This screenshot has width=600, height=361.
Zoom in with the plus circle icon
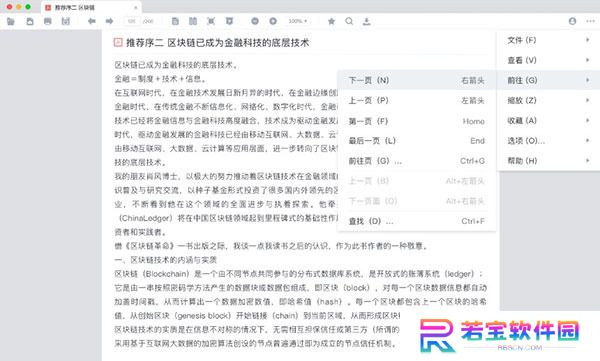[273, 21]
